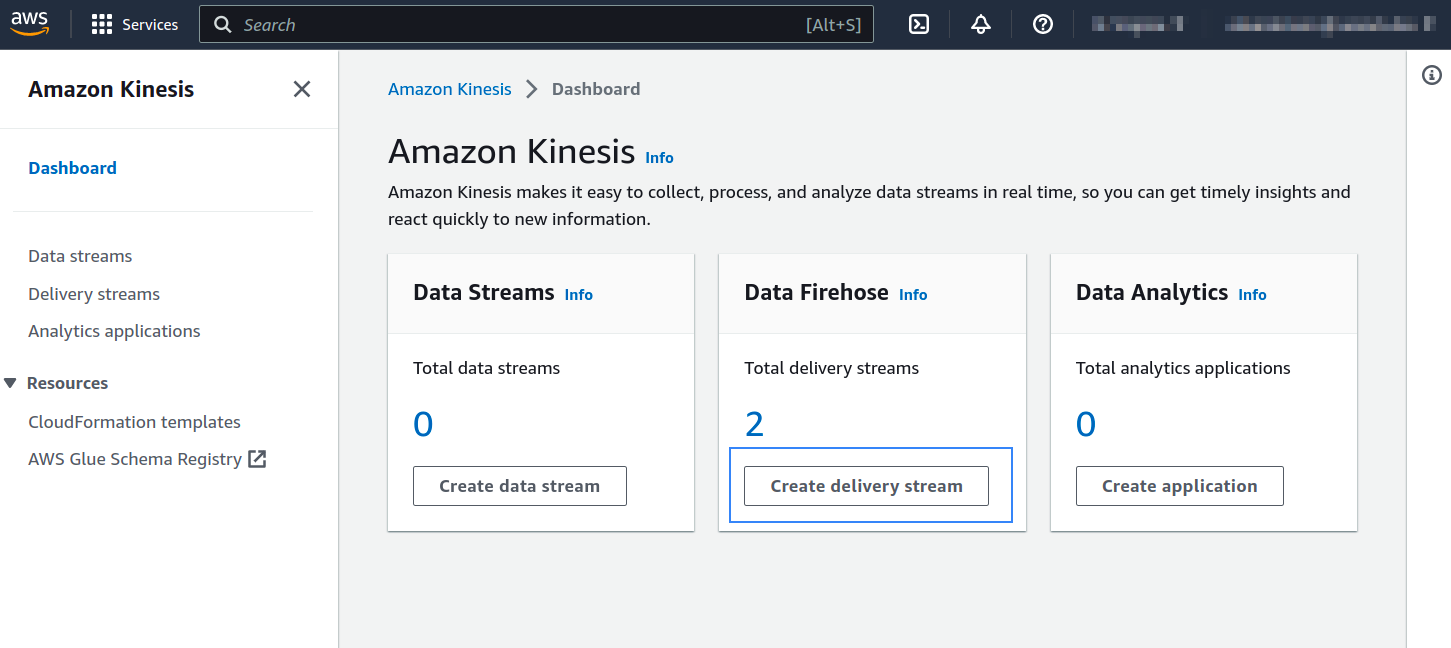Click the Dashboard breadcrumb text
The width and height of the screenshot is (1451, 648).
click(x=596, y=89)
